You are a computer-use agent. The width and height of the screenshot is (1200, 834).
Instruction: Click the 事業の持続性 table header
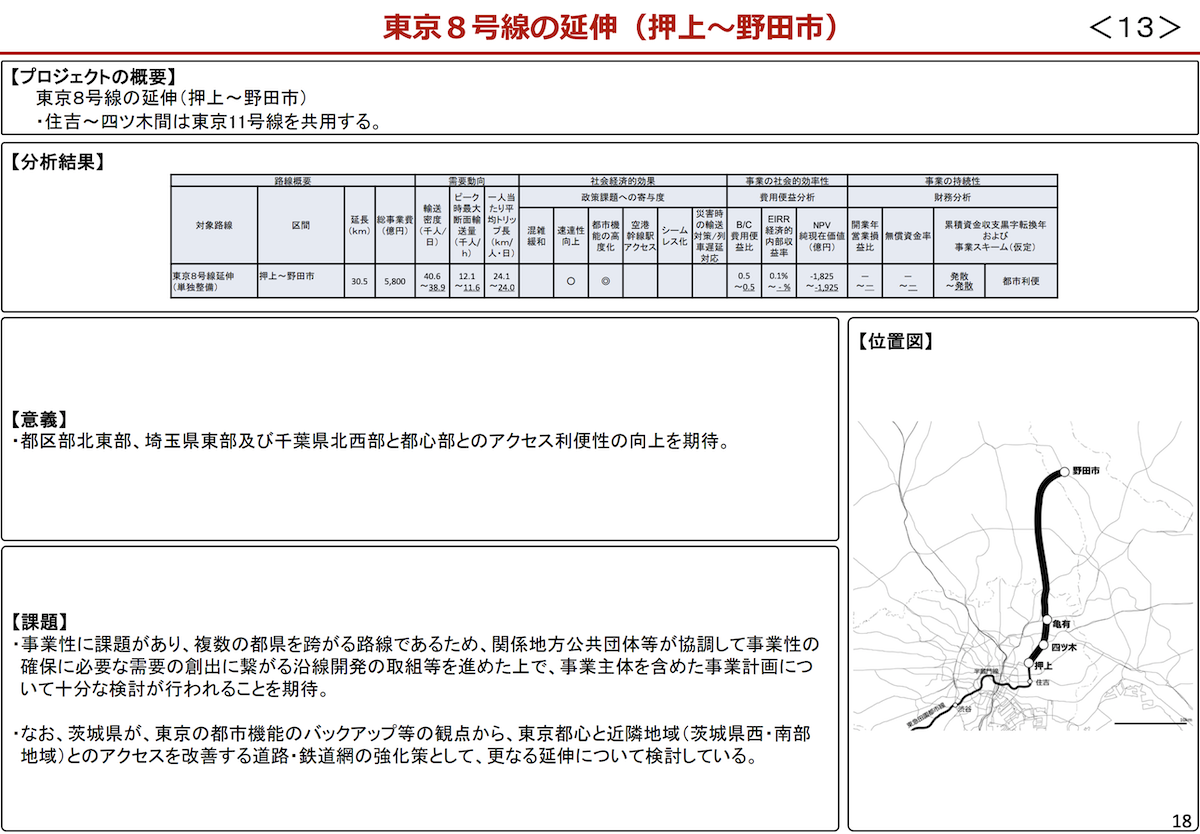pos(952,181)
